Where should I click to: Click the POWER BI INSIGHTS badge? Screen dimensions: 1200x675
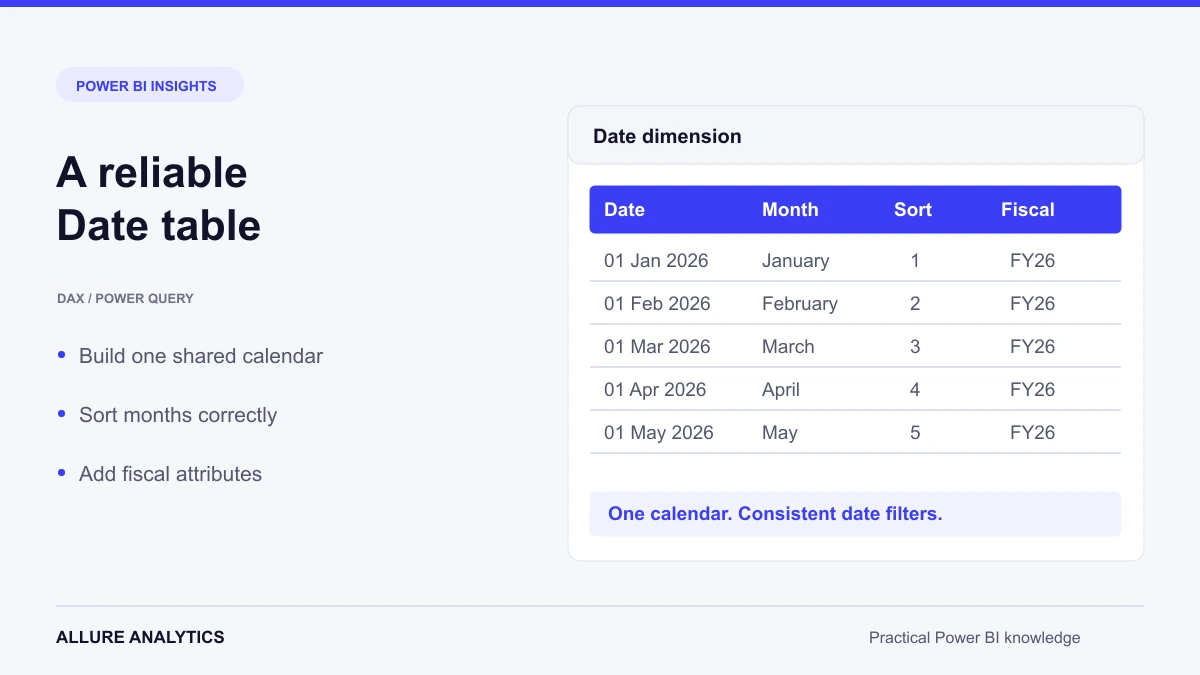tap(150, 85)
